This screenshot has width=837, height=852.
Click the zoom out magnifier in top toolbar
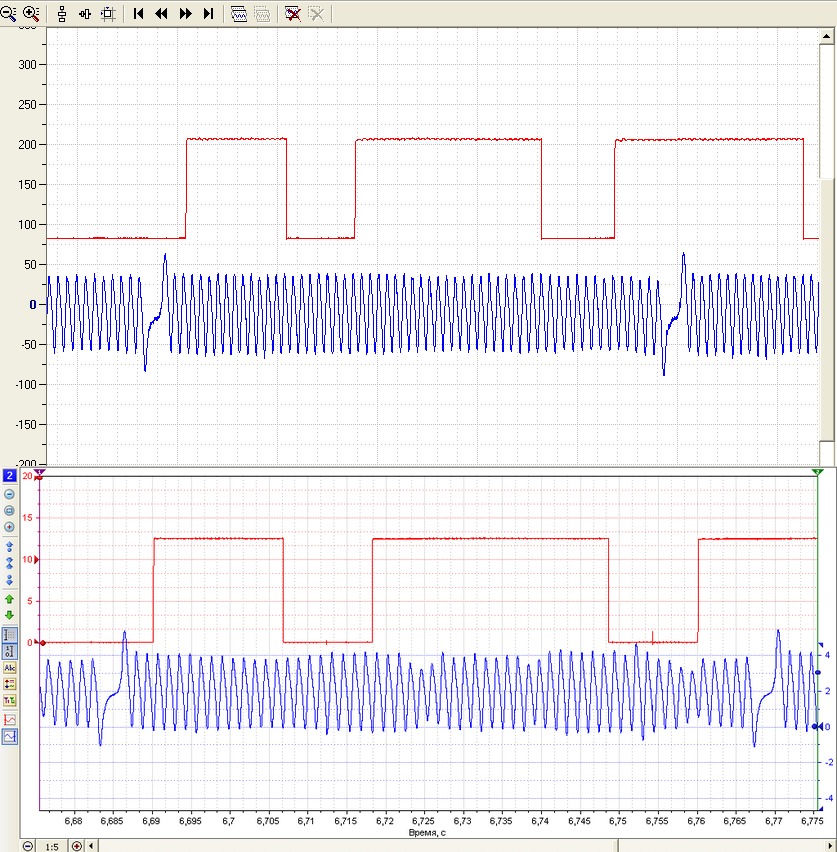(x=8, y=14)
